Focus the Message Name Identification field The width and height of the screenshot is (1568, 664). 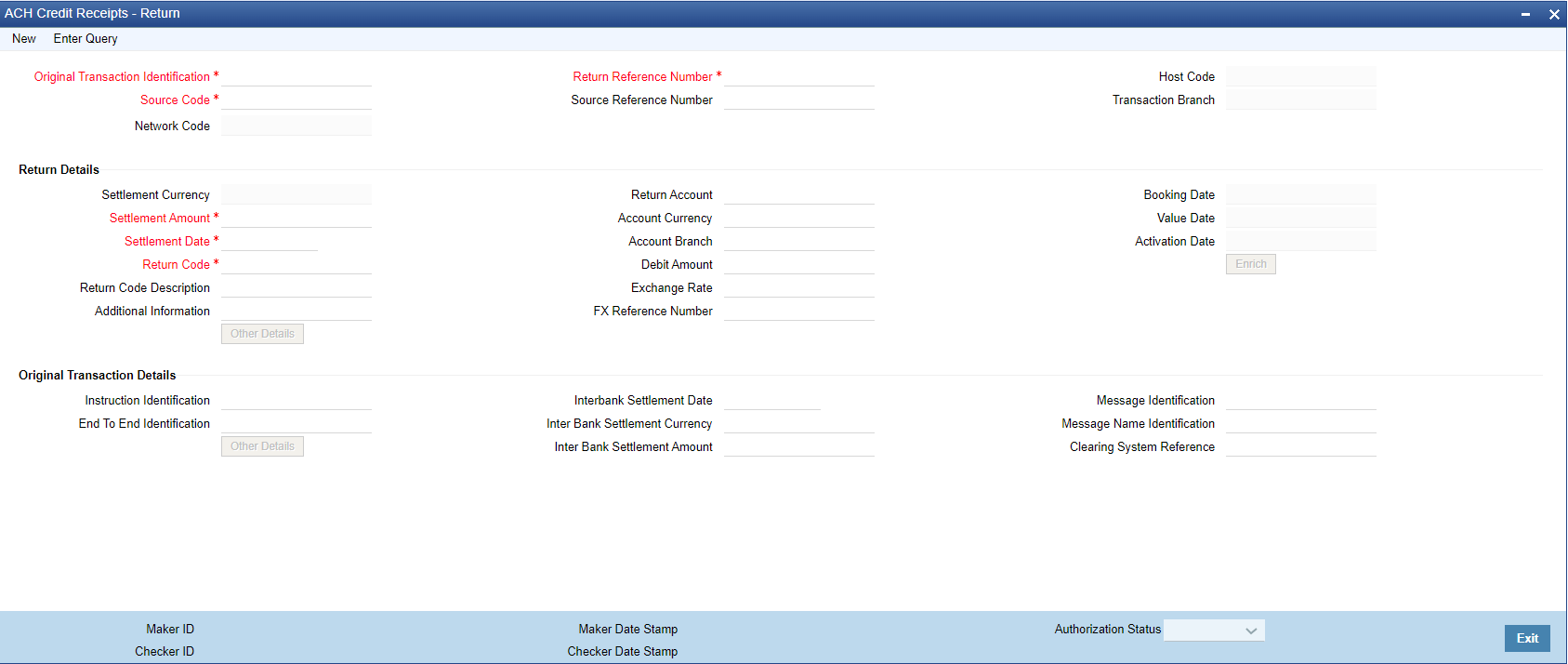[x=1301, y=423]
